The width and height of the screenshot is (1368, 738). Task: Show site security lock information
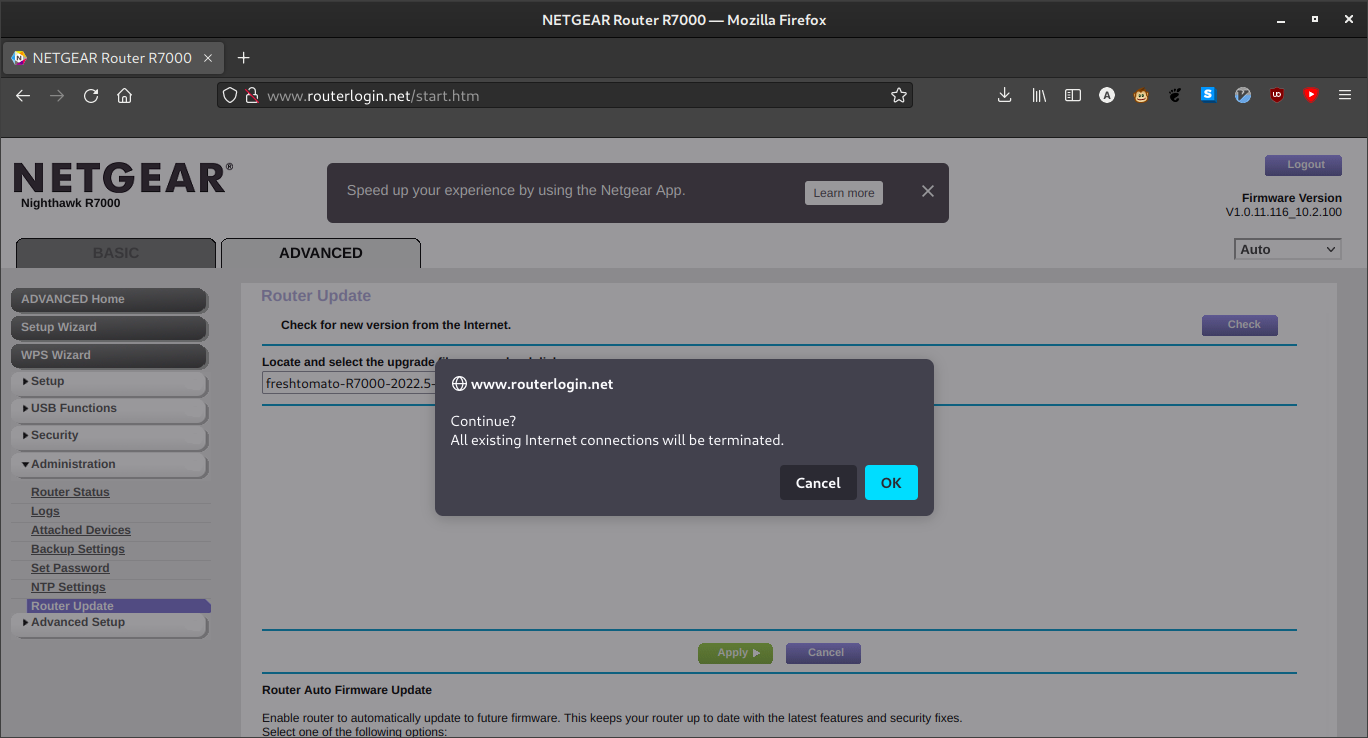tap(252, 96)
